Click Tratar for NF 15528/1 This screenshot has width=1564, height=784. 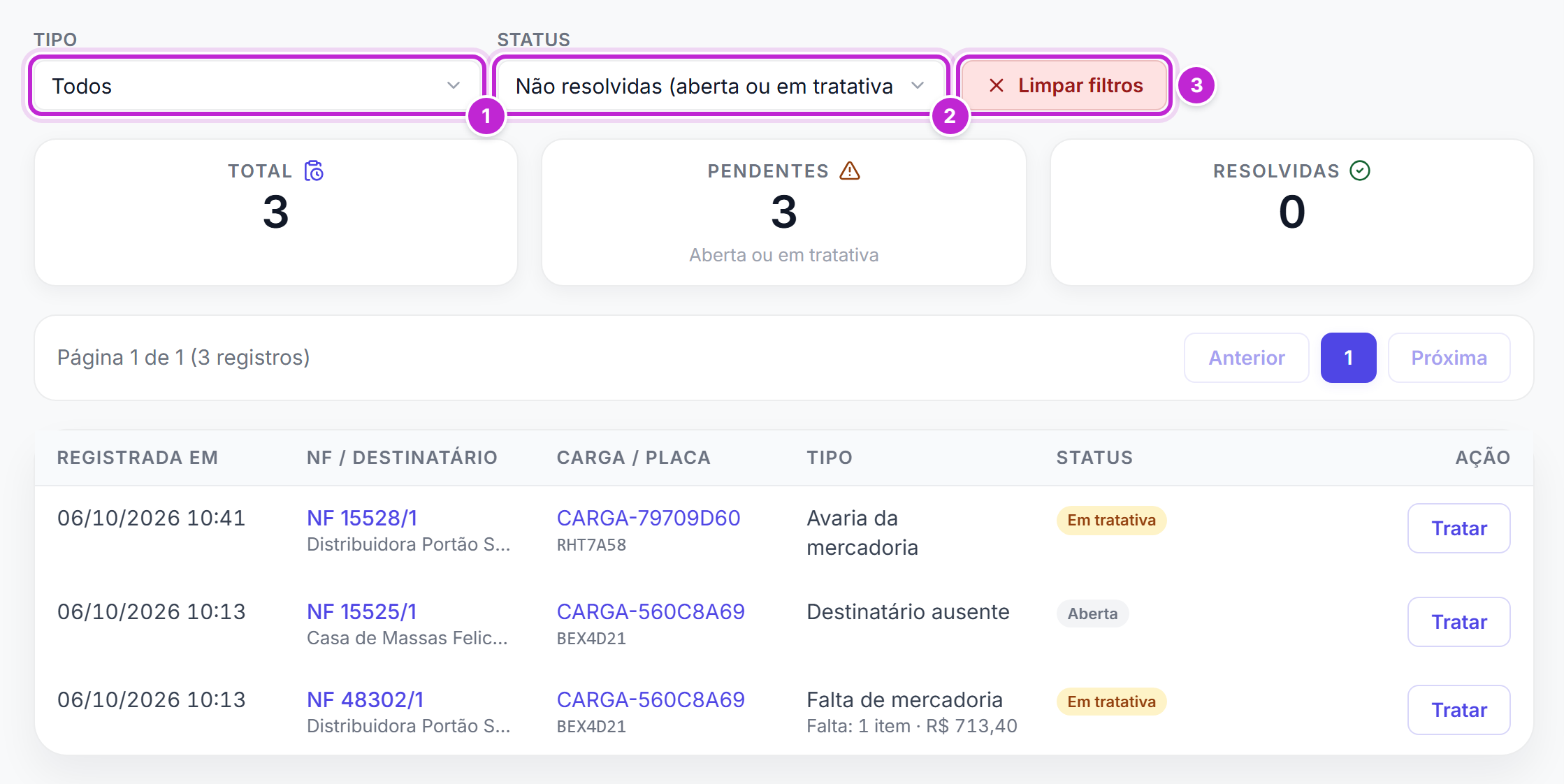tap(1459, 528)
